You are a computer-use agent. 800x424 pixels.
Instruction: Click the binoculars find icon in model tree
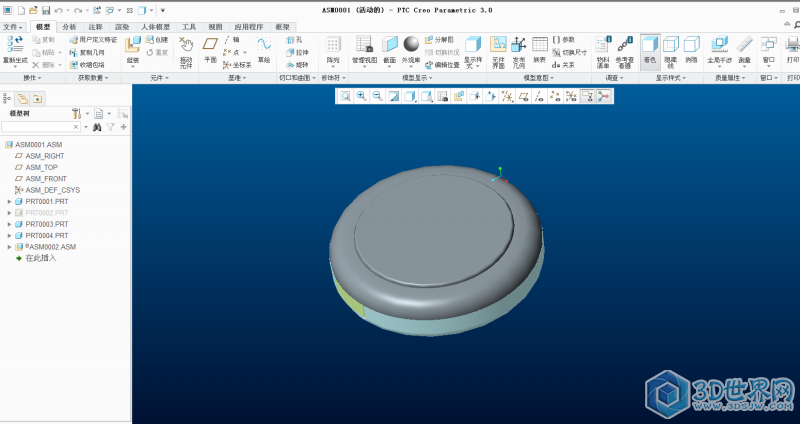[x=97, y=127]
